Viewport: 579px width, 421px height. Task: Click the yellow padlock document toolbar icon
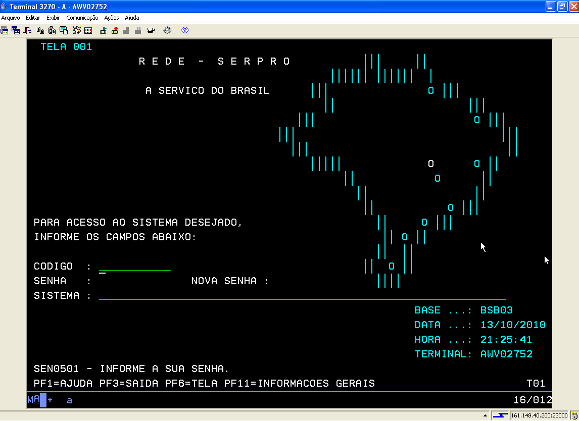[52, 30]
